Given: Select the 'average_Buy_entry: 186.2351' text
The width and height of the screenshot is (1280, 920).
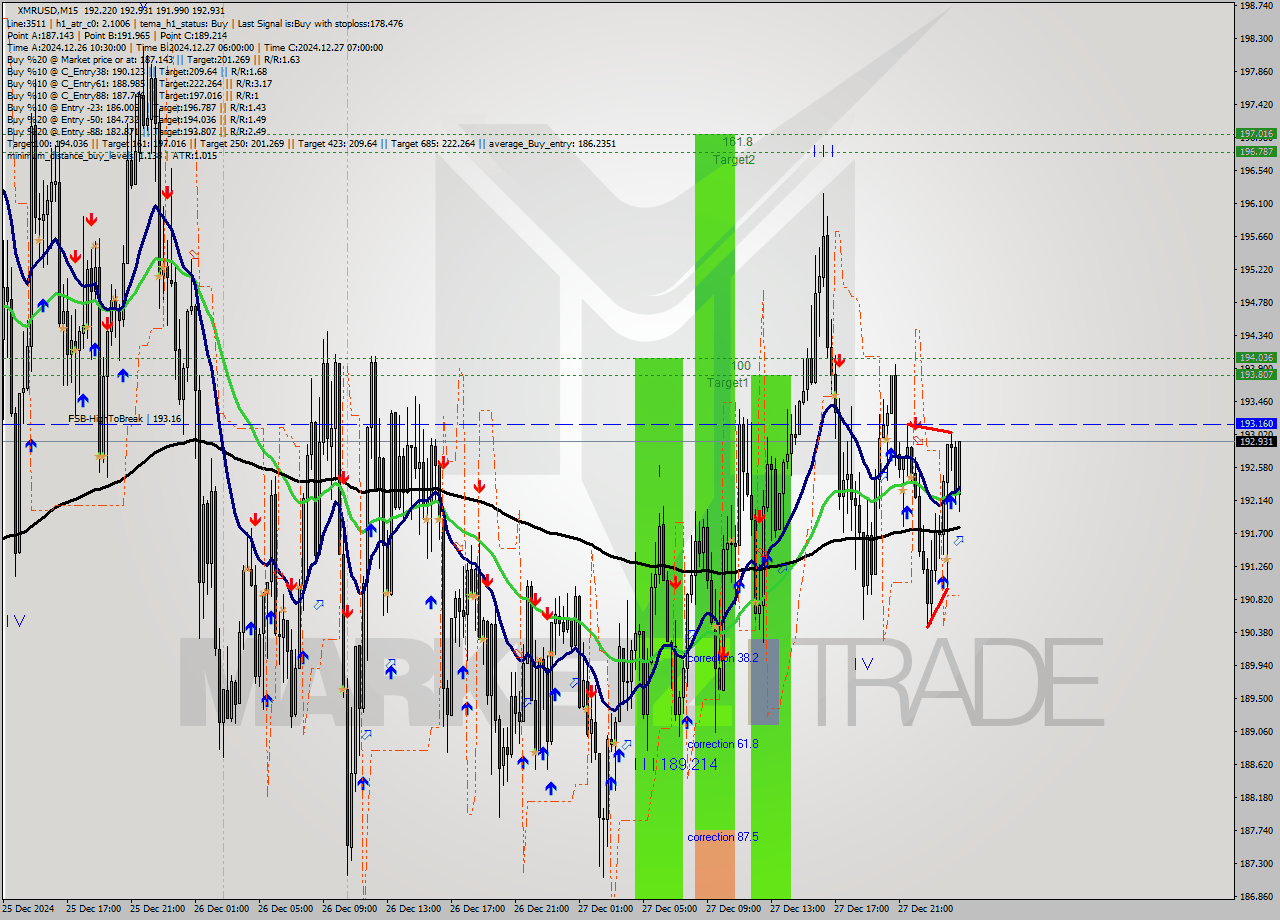Looking at the screenshot, I should tap(552, 143).
